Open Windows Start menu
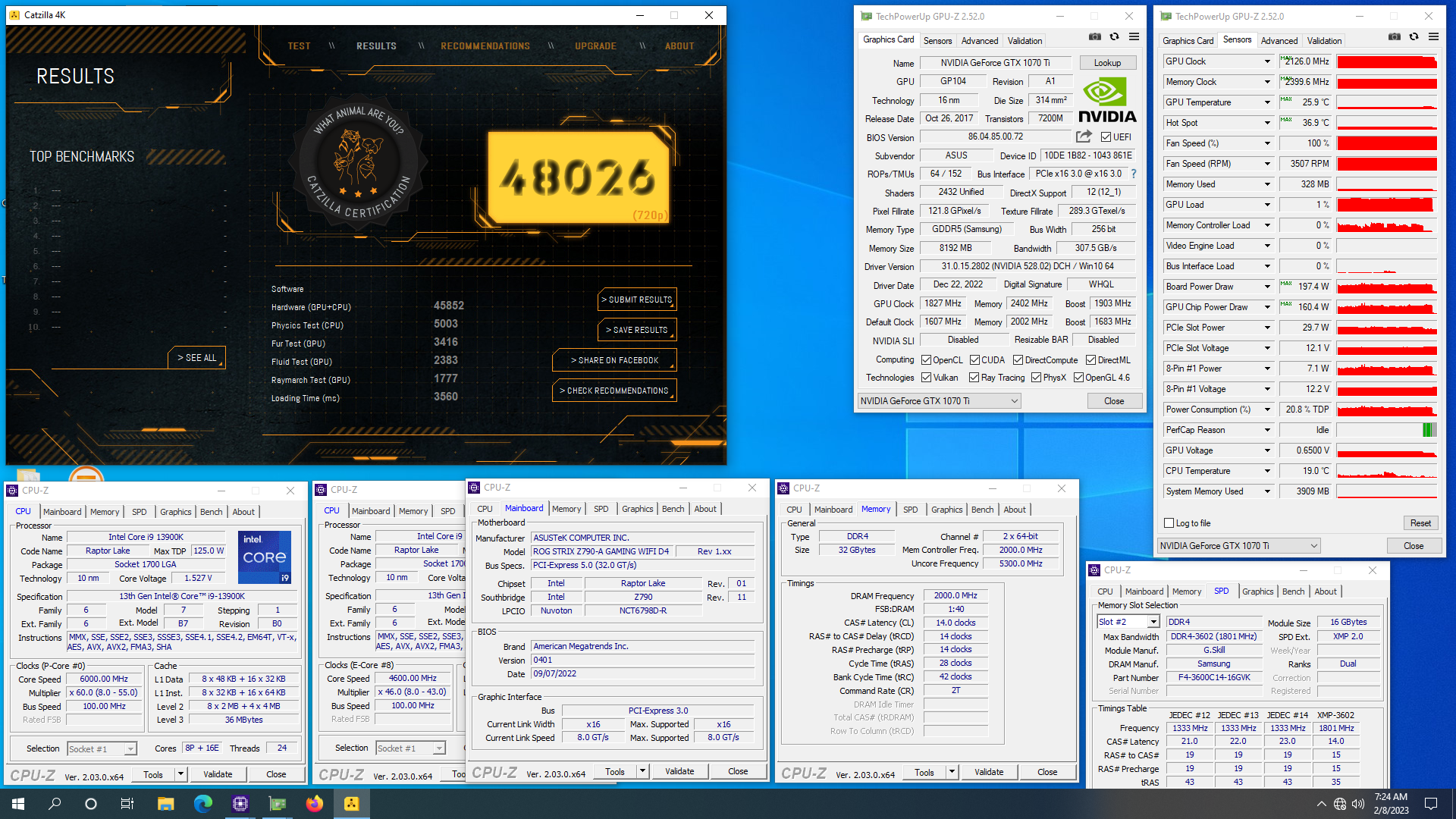 pyautogui.click(x=18, y=804)
